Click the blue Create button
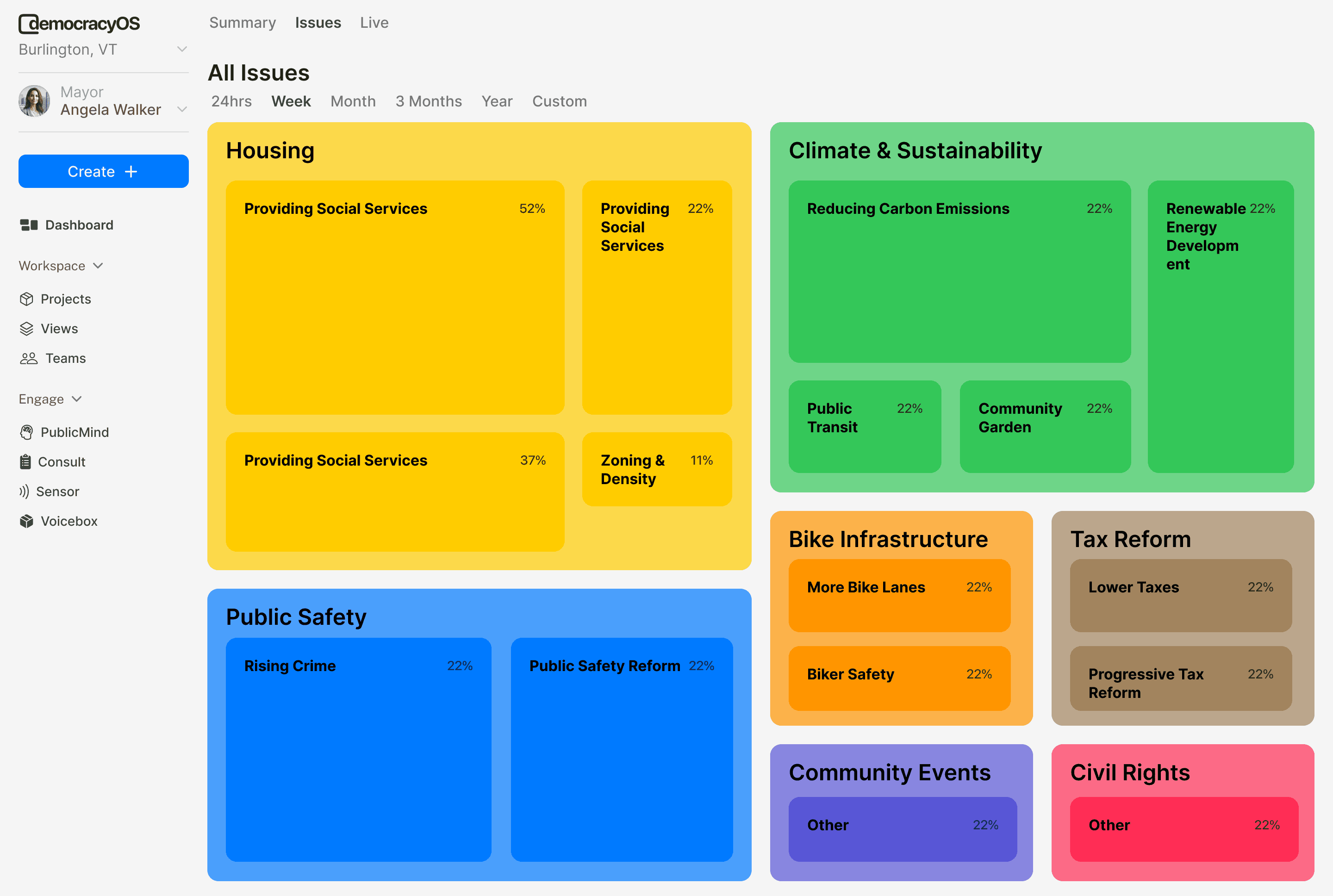1333x896 pixels. 103,171
